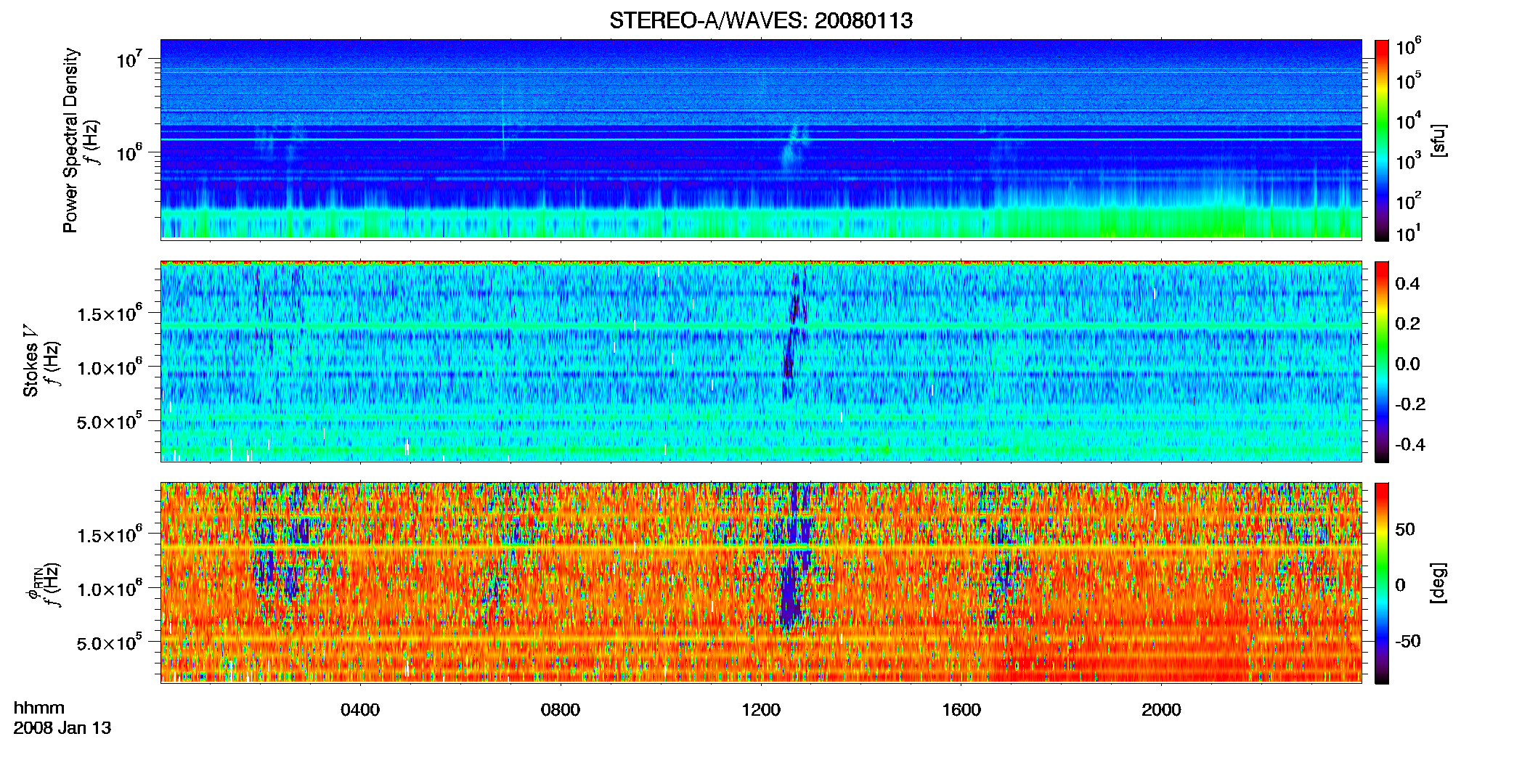Click the Stokes V colorbar
Screen dimensions: 1522x784
click(1382, 362)
